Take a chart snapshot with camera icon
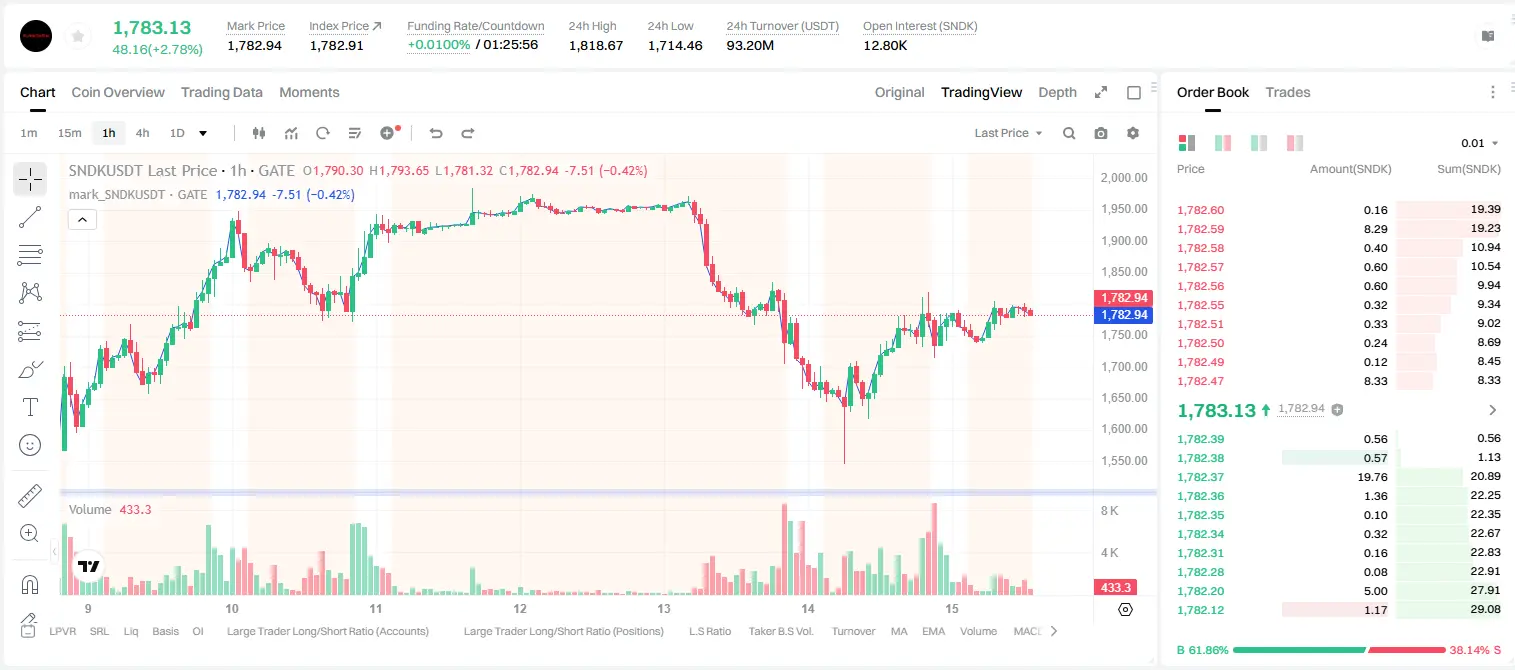Screen dimensions: 1515x670 (1101, 133)
